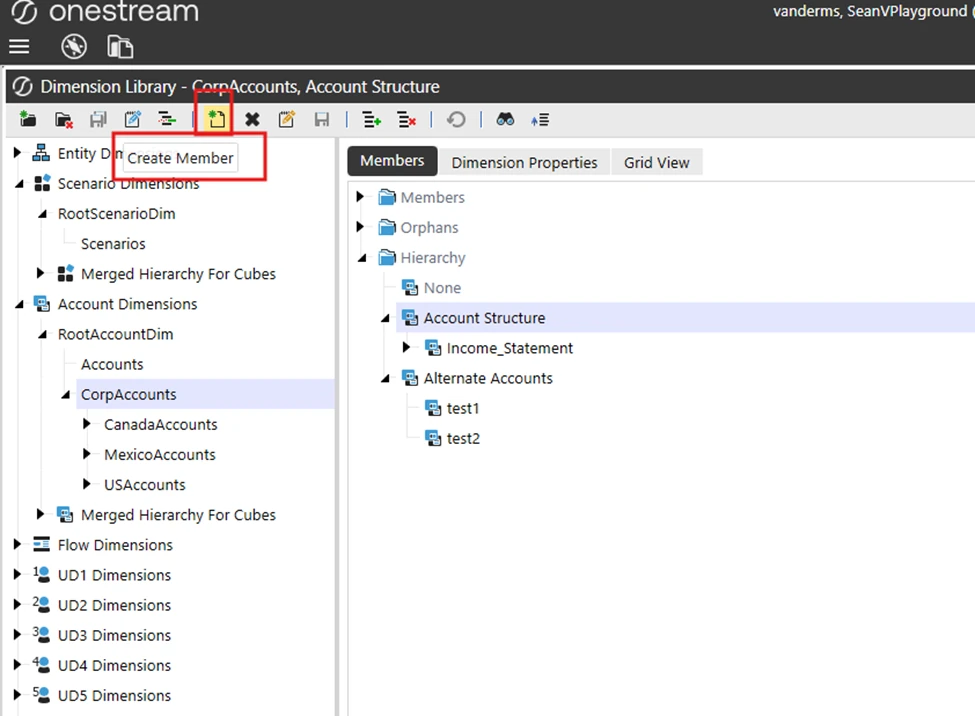Expand the UD4 Dimensions node

[17, 664]
